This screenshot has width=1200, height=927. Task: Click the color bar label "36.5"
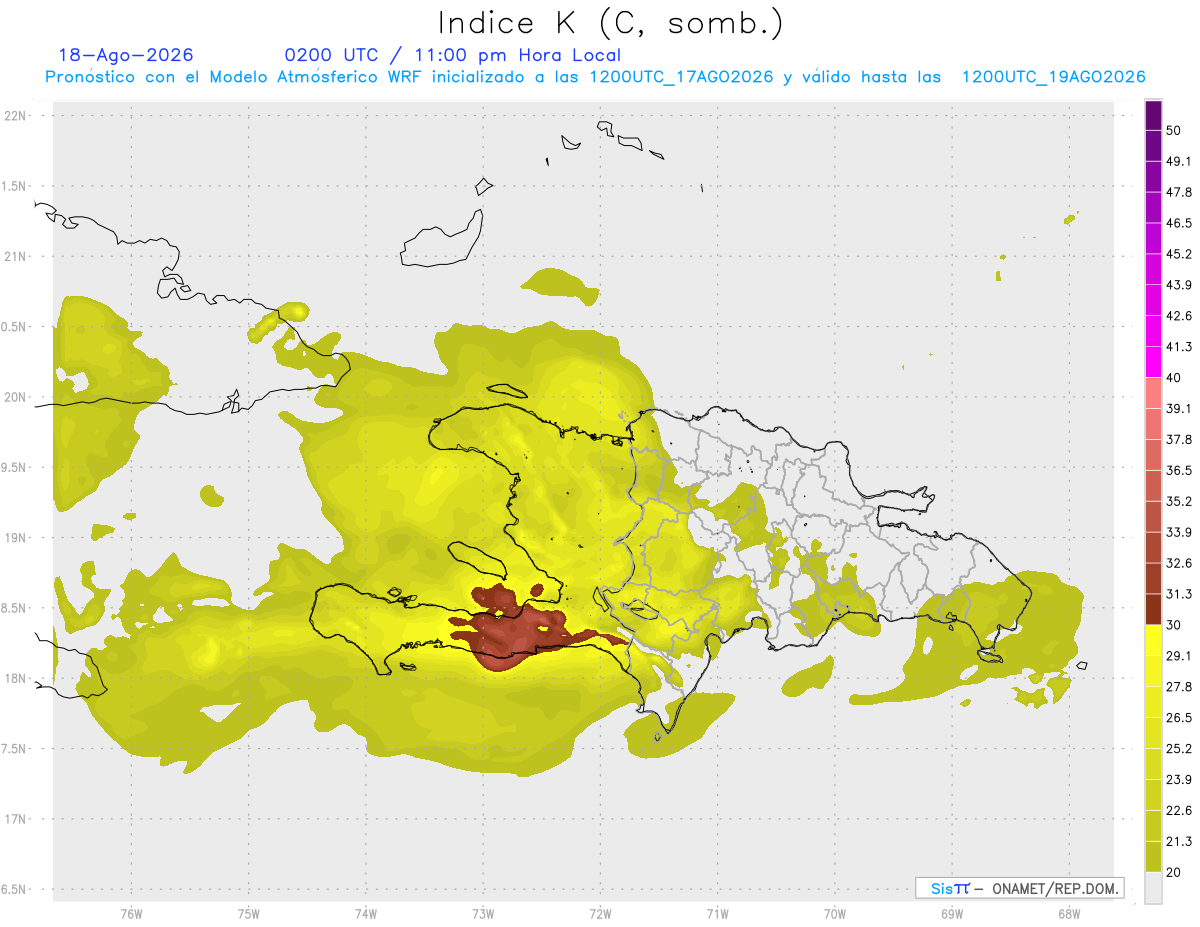(1179, 470)
